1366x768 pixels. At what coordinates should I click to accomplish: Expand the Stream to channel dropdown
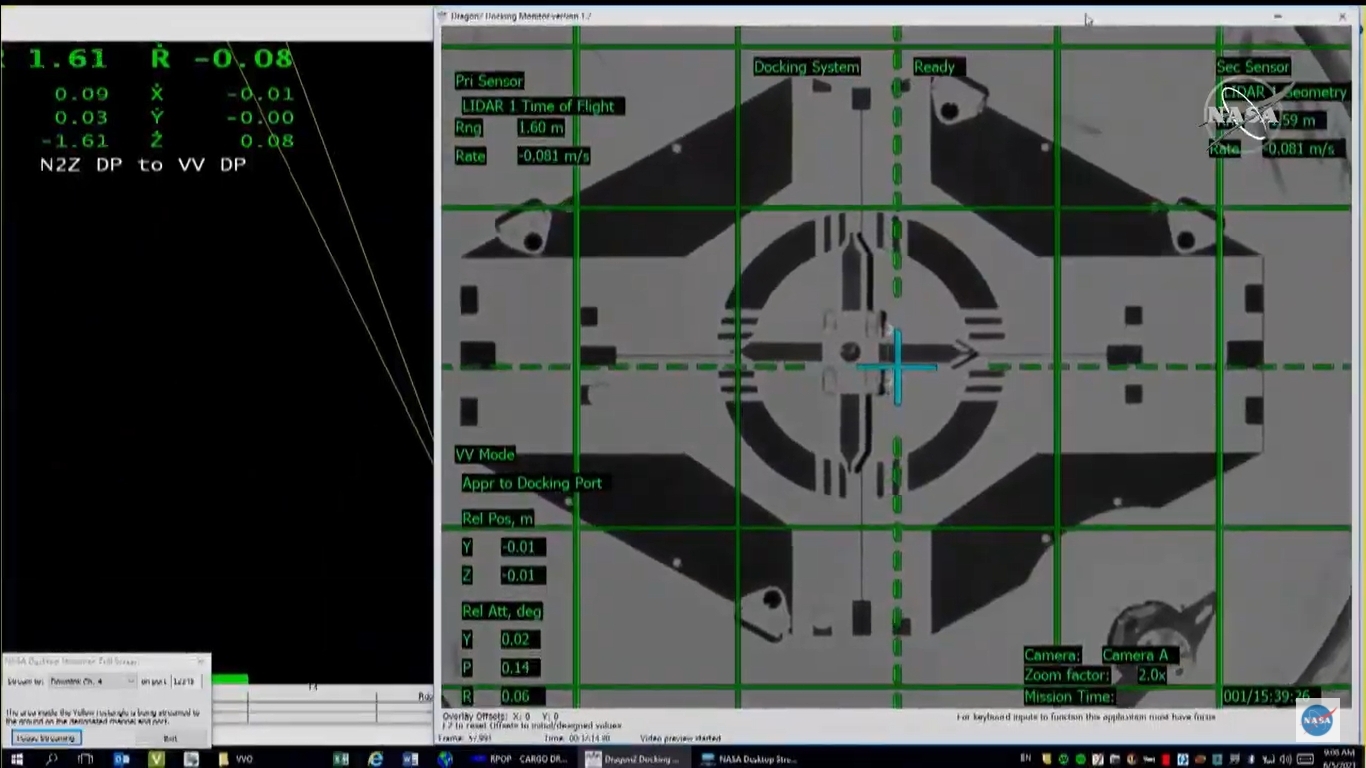91,681
